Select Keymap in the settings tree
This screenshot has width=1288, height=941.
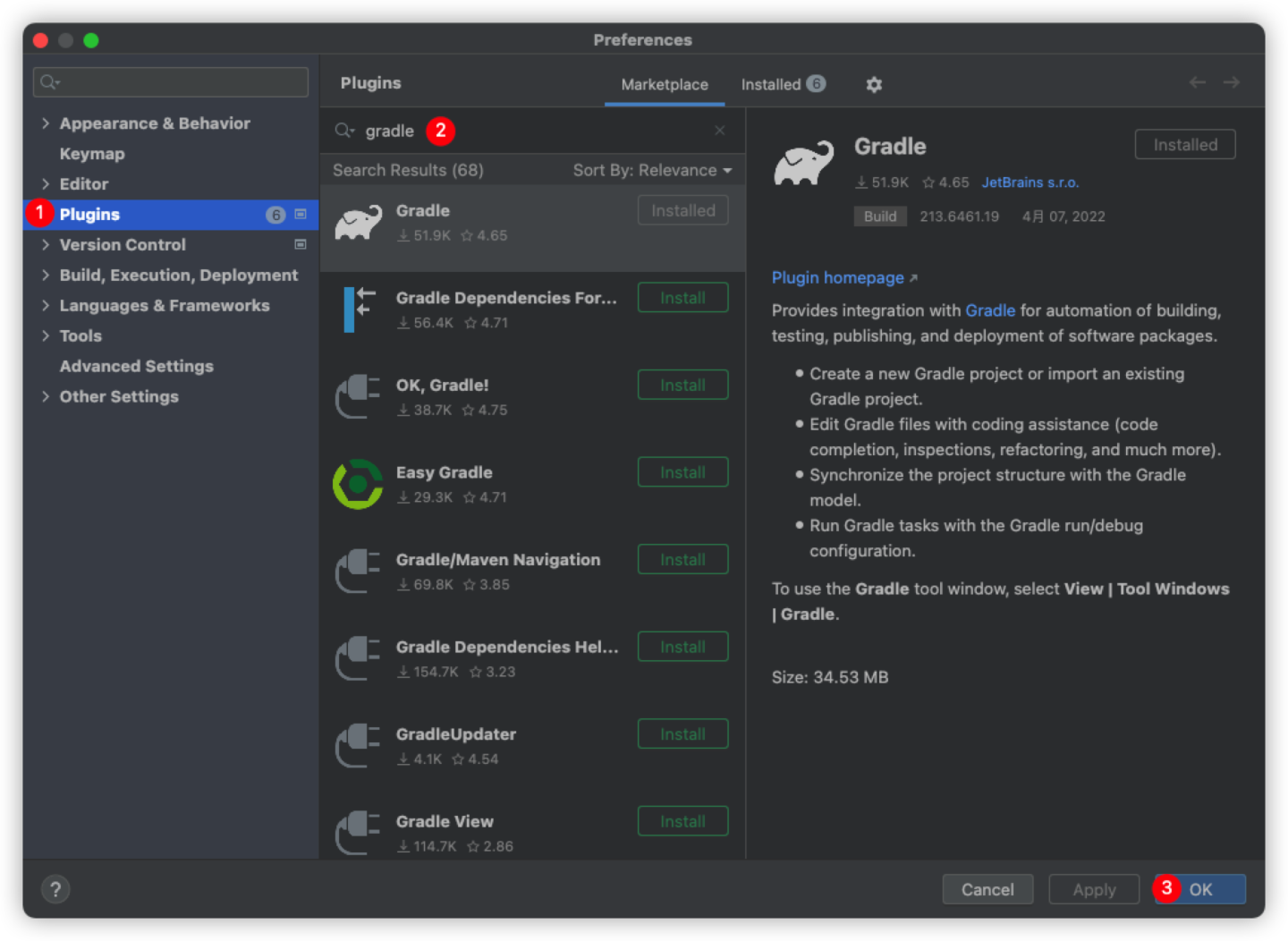click(x=92, y=154)
